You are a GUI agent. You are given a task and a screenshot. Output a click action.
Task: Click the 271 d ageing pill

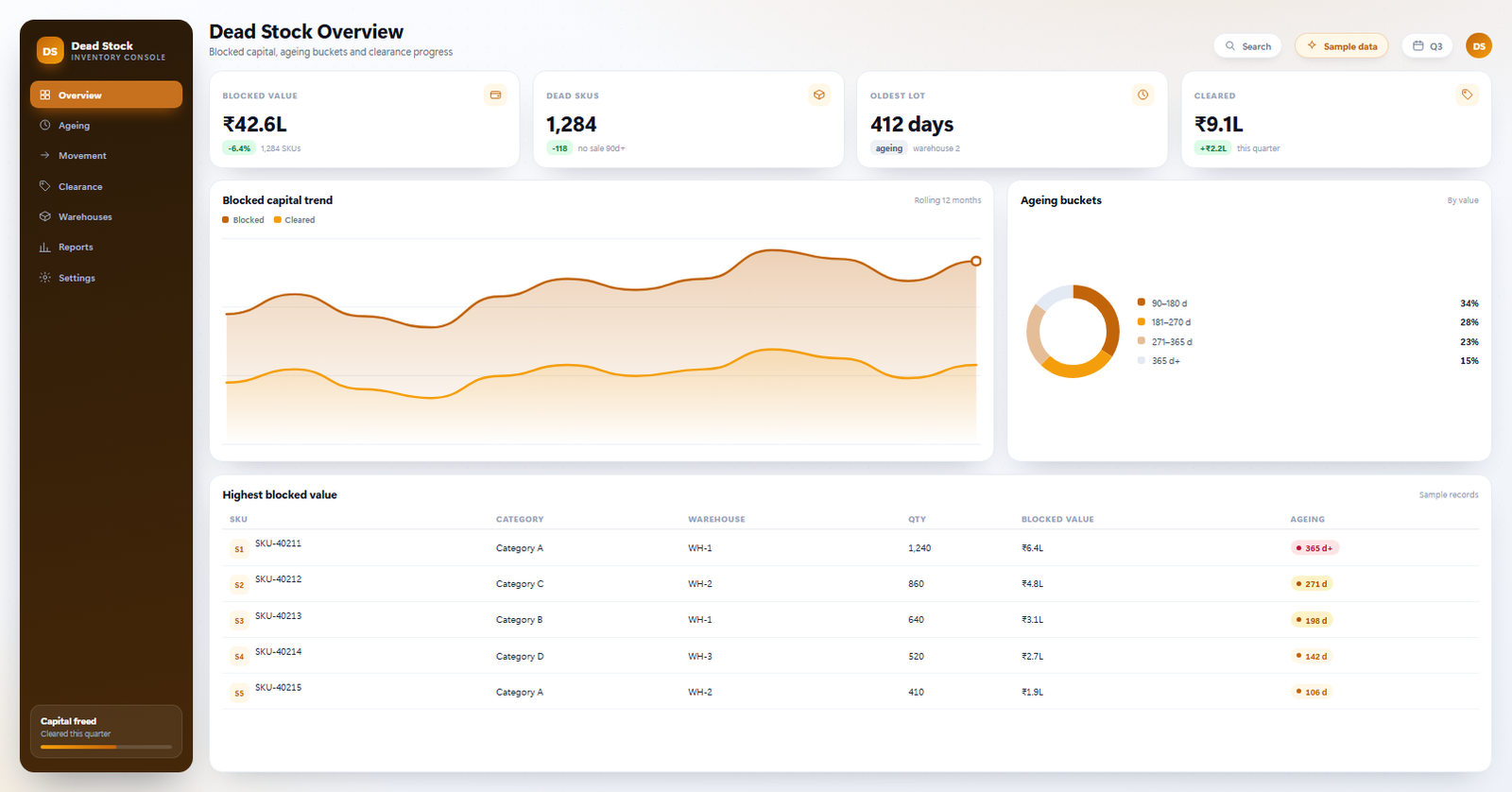[1312, 584]
